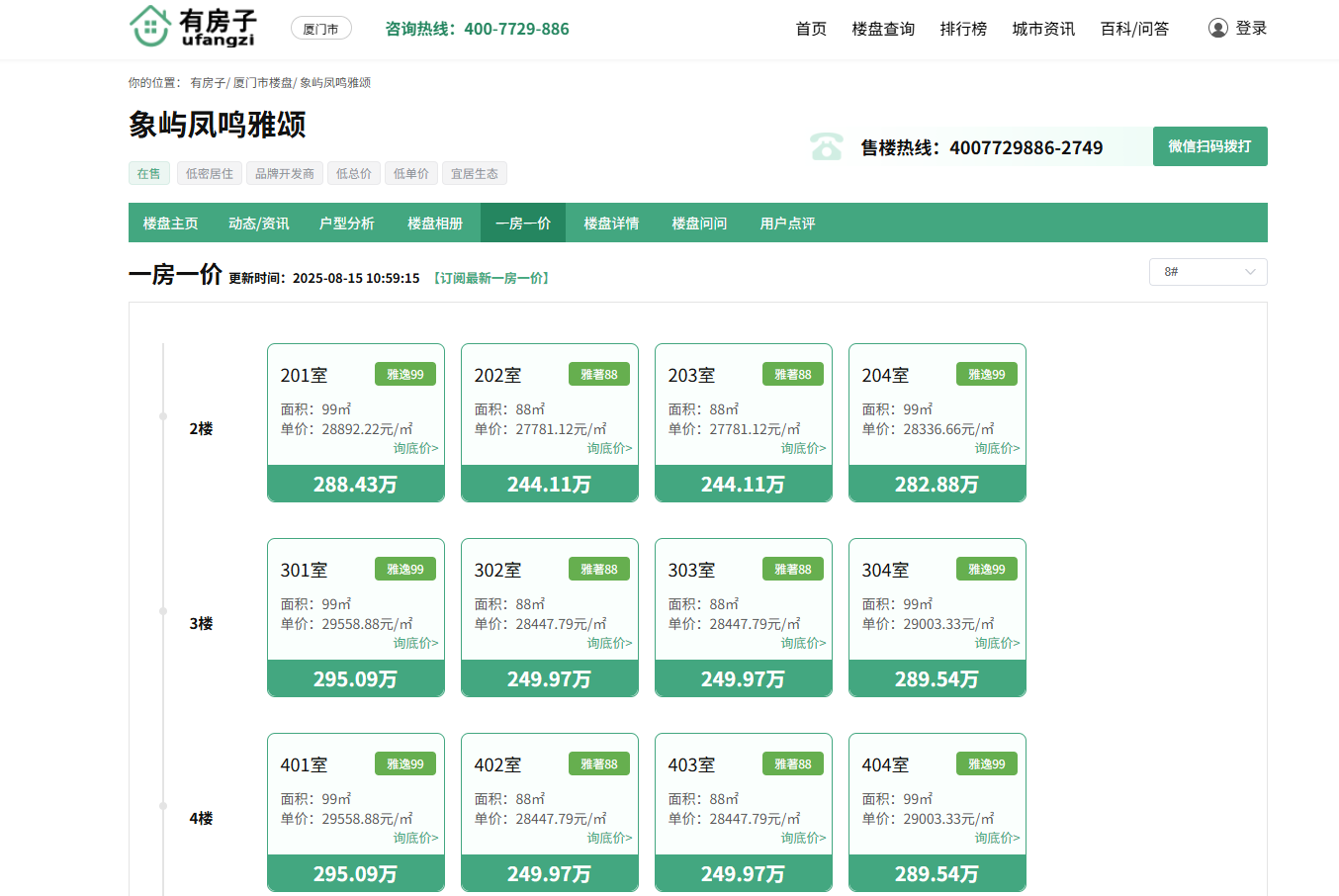
Task: Click the 品牌开发商 tag
Action: [x=285, y=173]
